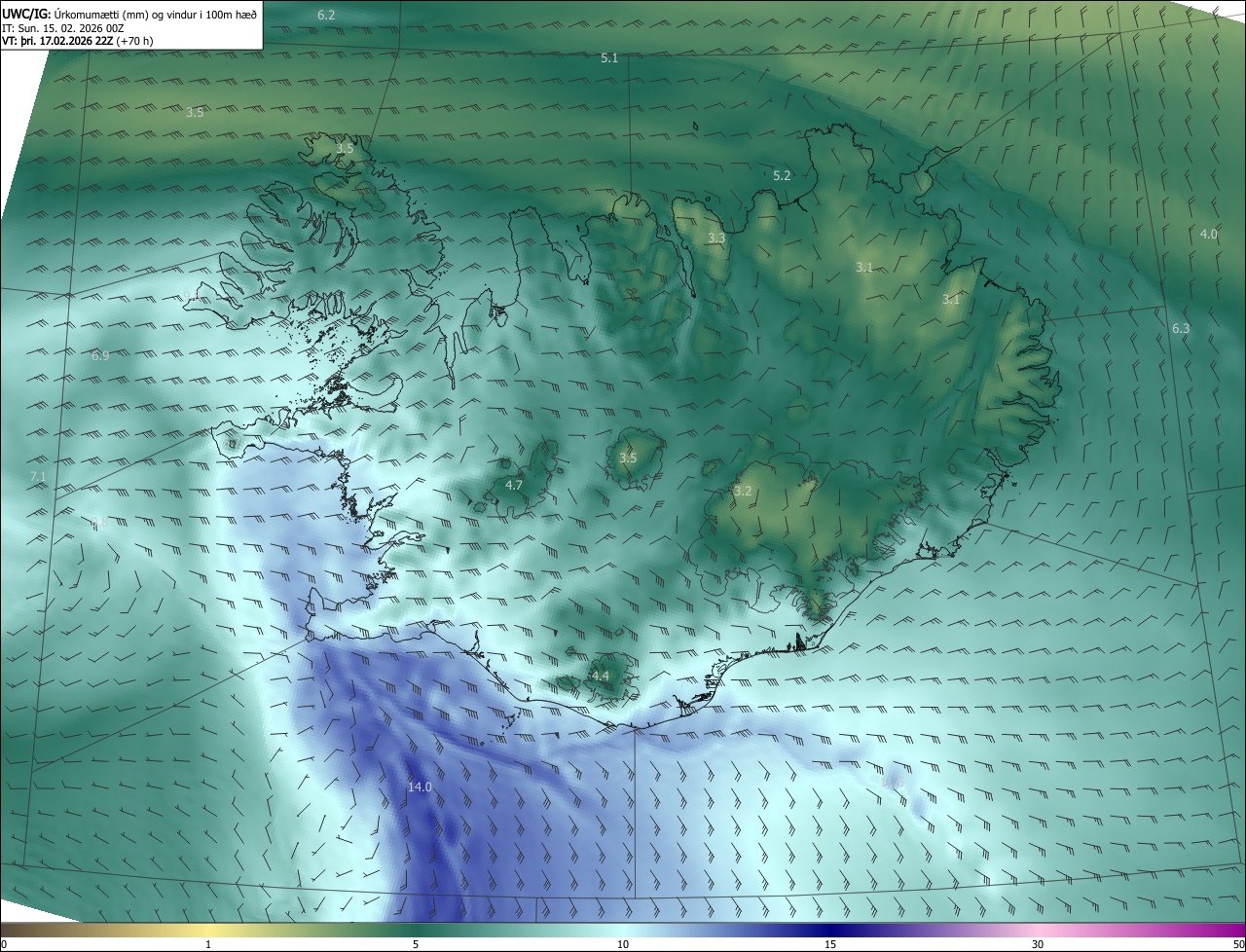
Task: Click the 6.2 value at the top of the map
Action: click(326, 15)
